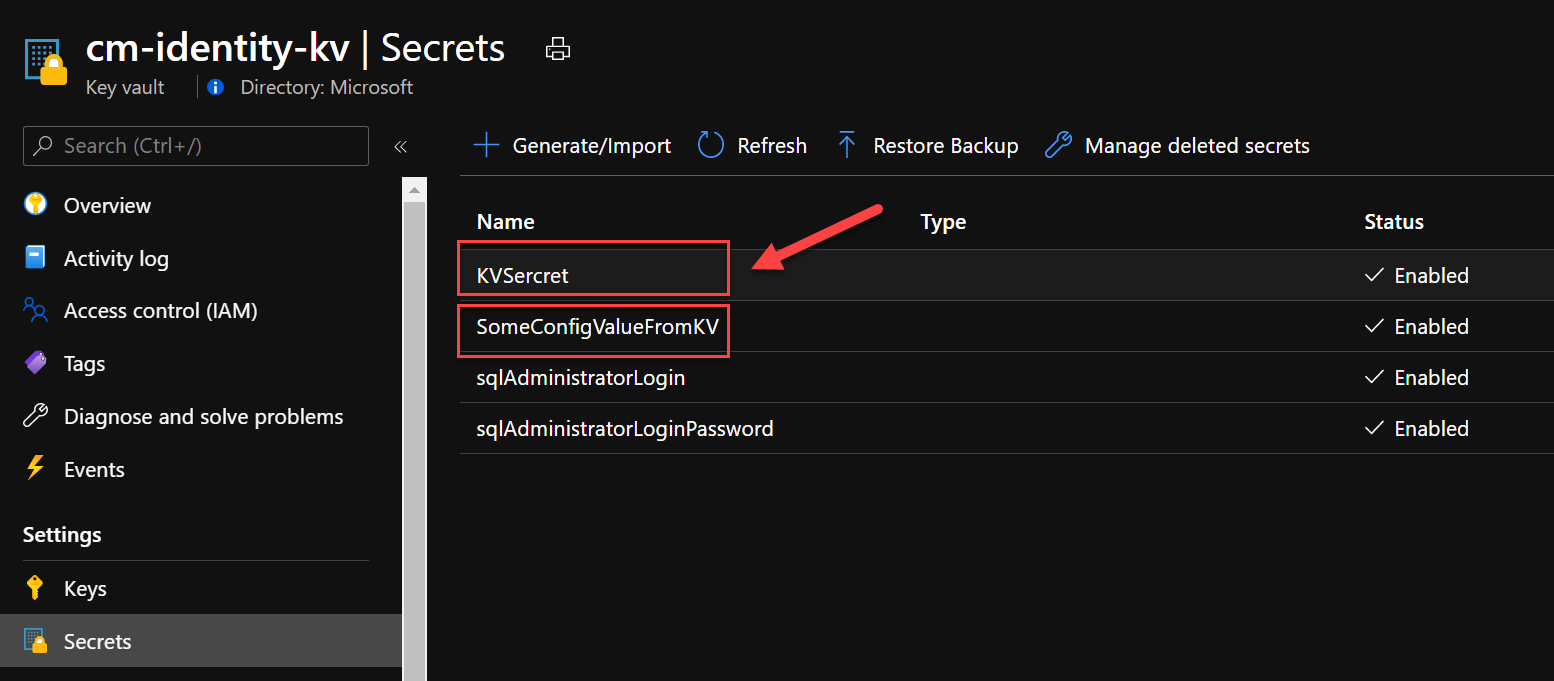Focus the Search (Ctrl+/) field
This screenshot has width=1554, height=681.
(x=196, y=146)
